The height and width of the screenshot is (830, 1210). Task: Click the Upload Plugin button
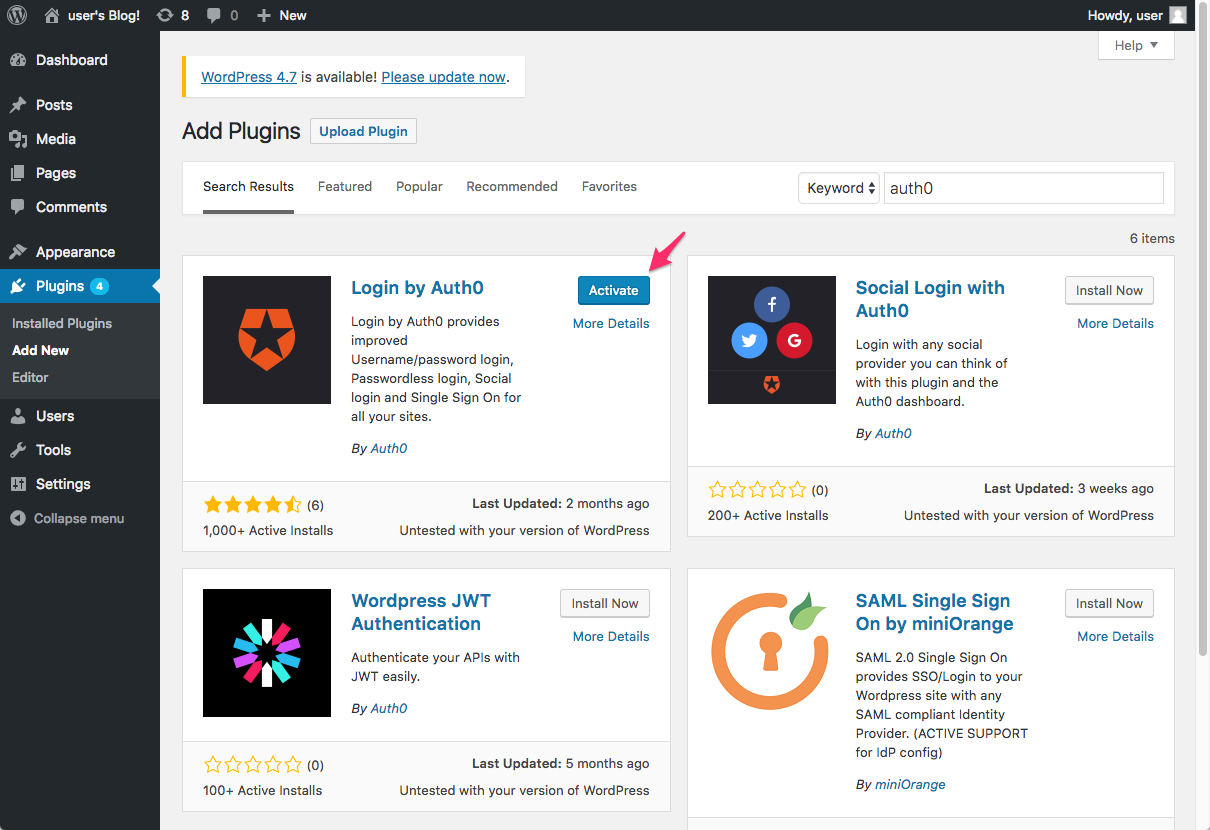(363, 131)
